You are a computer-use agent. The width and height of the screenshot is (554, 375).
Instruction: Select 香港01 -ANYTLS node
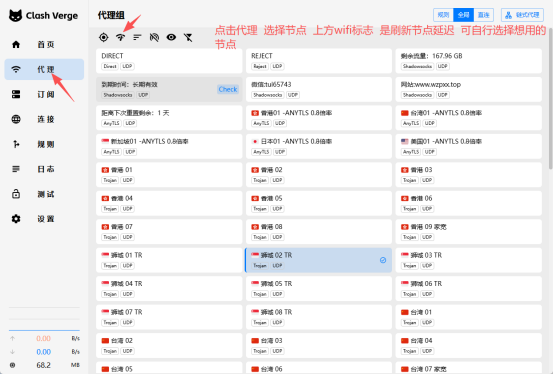click(x=319, y=118)
